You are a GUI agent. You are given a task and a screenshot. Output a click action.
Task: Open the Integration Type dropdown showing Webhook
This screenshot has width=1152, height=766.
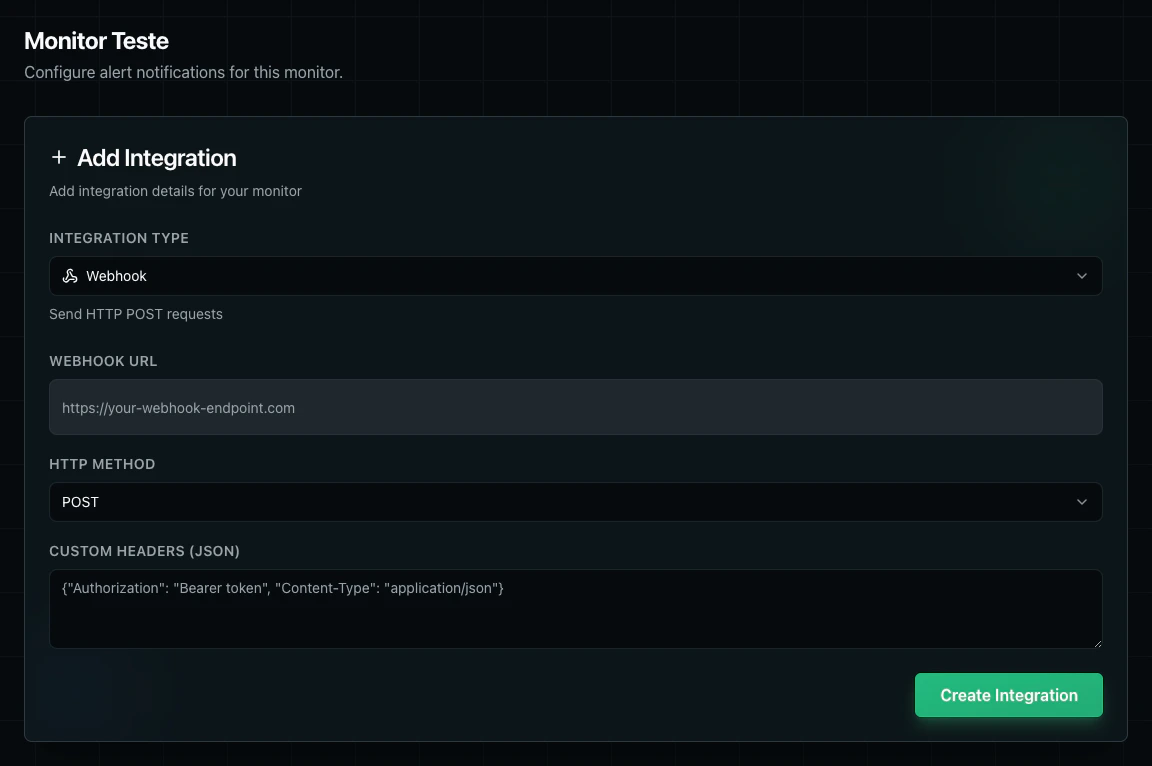pyautogui.click(x=576, y=276)
